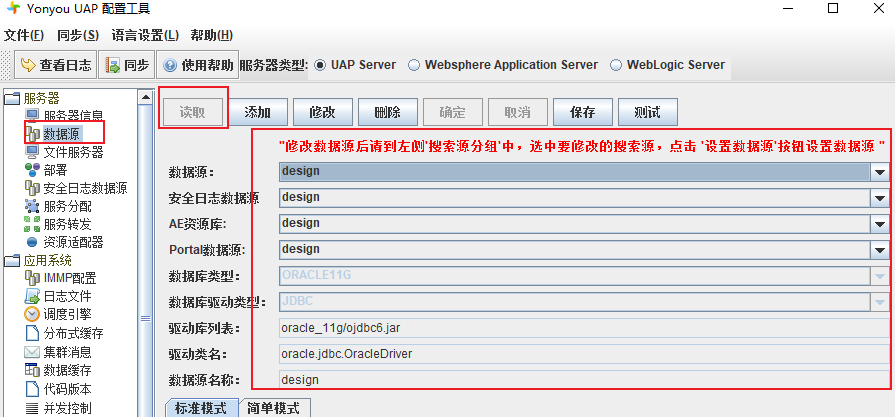
Task: Select the UAP Server radio button
Action: tap(320, 65)
